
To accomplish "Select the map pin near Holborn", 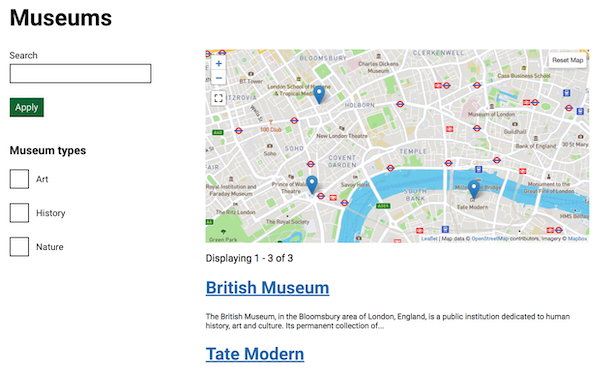I will [319, 95].
